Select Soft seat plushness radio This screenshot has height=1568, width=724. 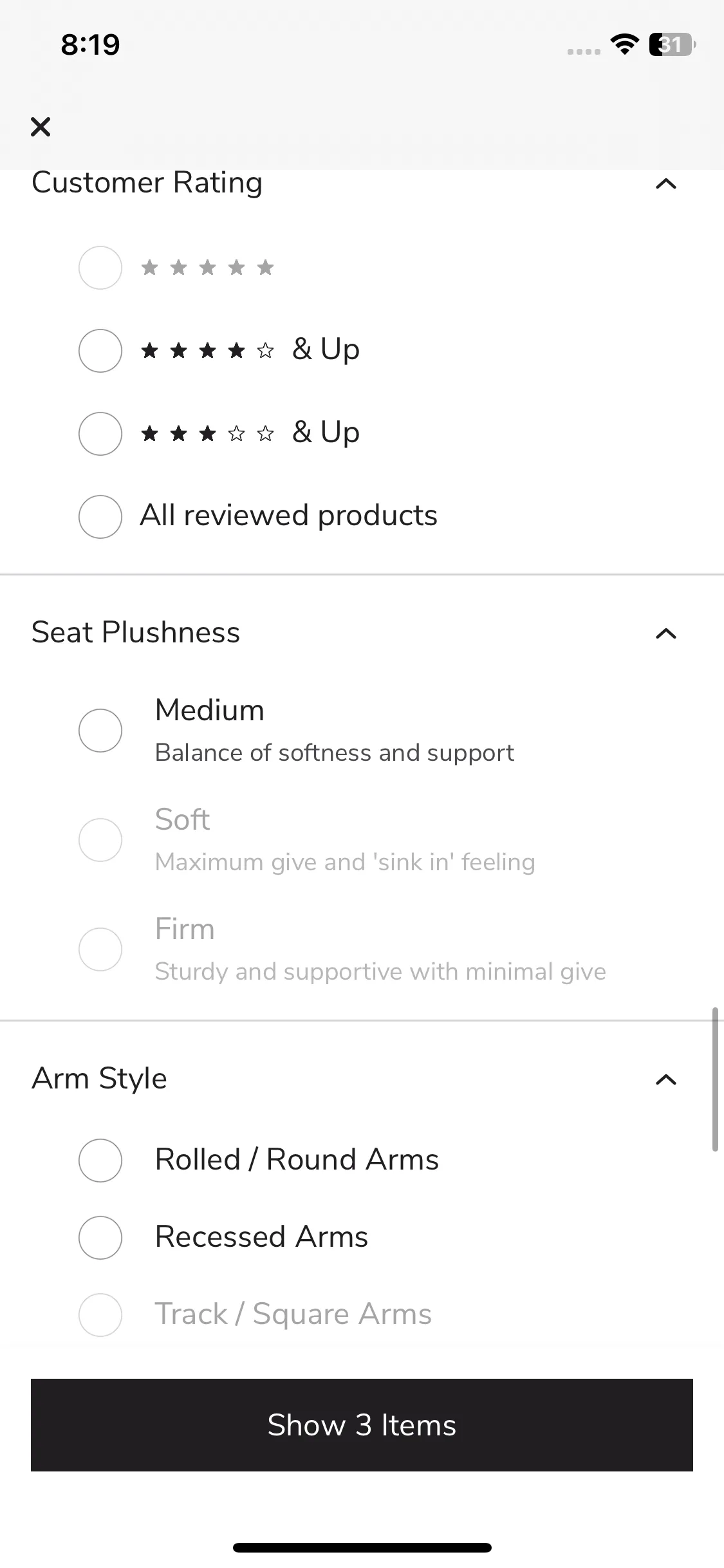coord(100,840)
